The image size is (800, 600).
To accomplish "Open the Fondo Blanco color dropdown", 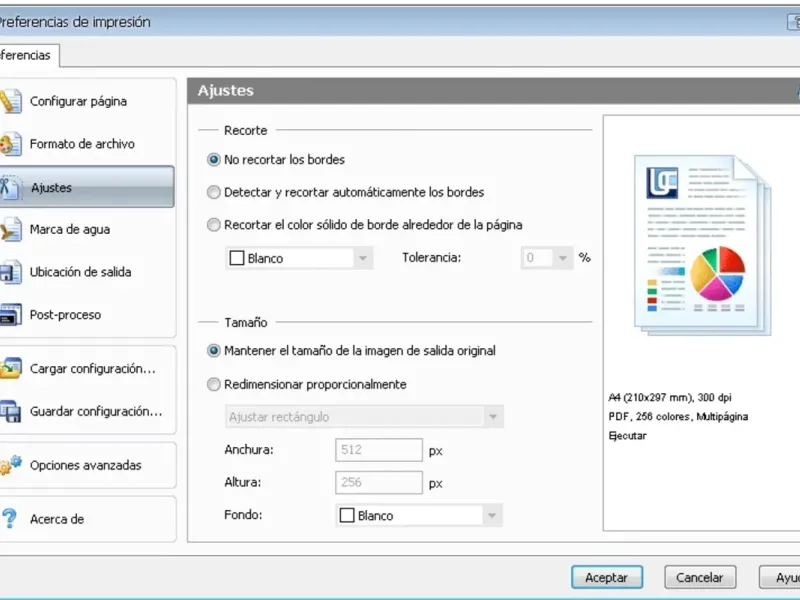I will point(419,516).
